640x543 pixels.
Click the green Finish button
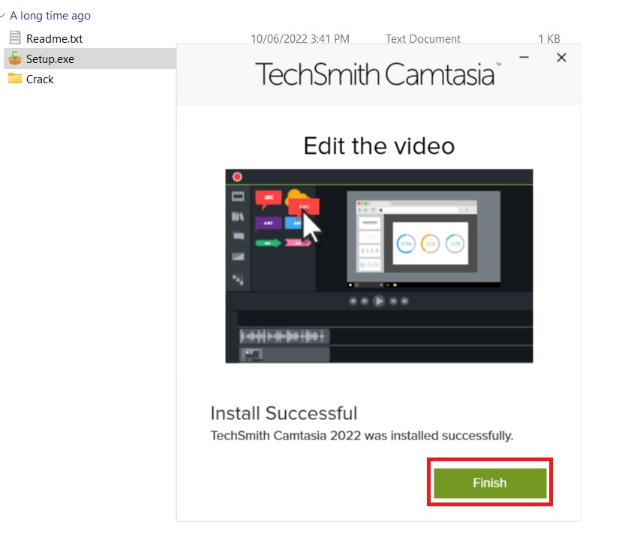coord(490,483)
